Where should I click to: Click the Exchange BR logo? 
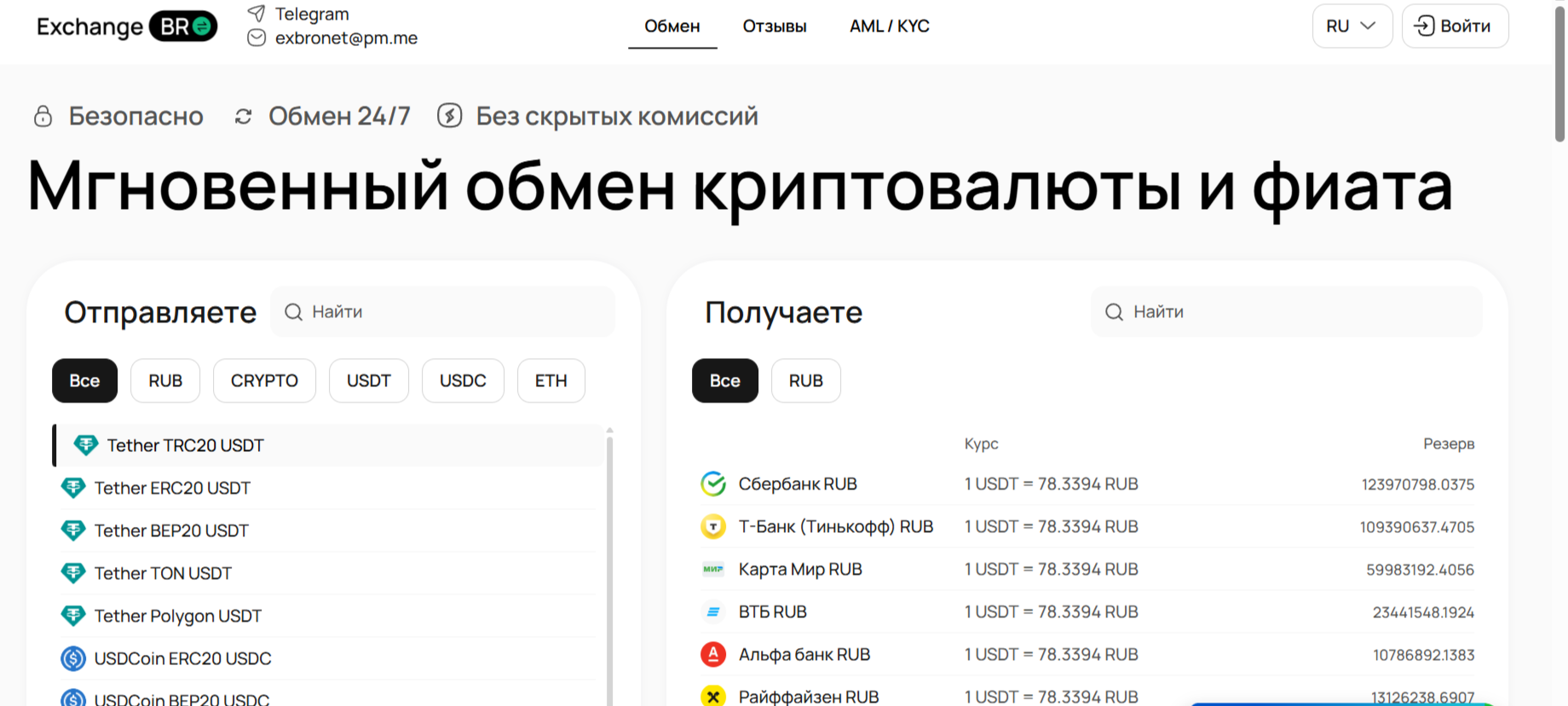126,26
